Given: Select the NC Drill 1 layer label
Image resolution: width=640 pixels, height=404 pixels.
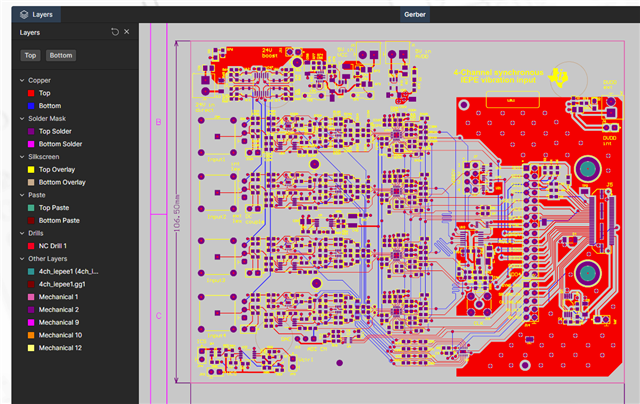Looking at the screenshot, I should (x=53, y=246).
